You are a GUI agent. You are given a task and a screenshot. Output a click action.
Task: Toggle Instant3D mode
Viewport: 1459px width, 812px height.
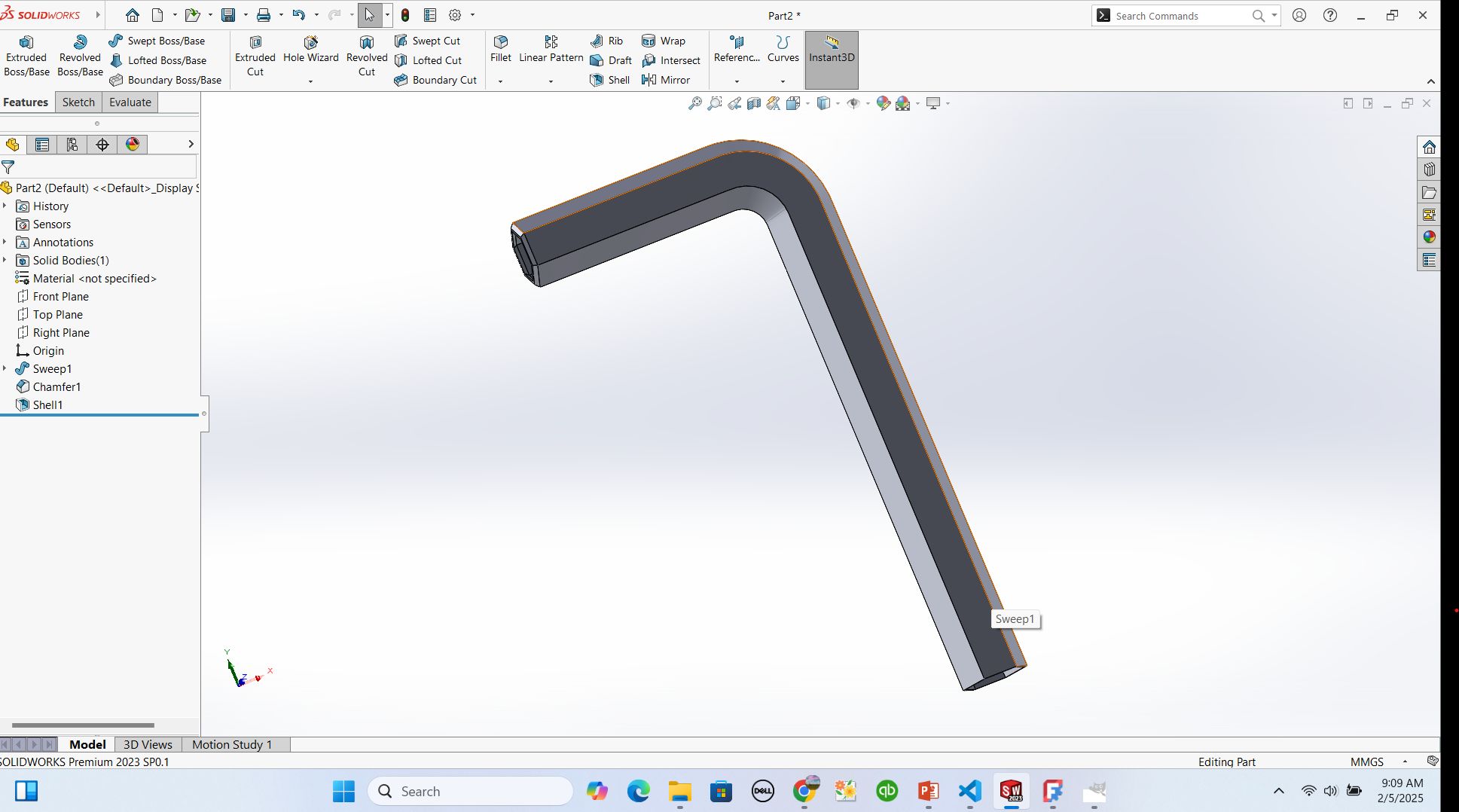832,60
